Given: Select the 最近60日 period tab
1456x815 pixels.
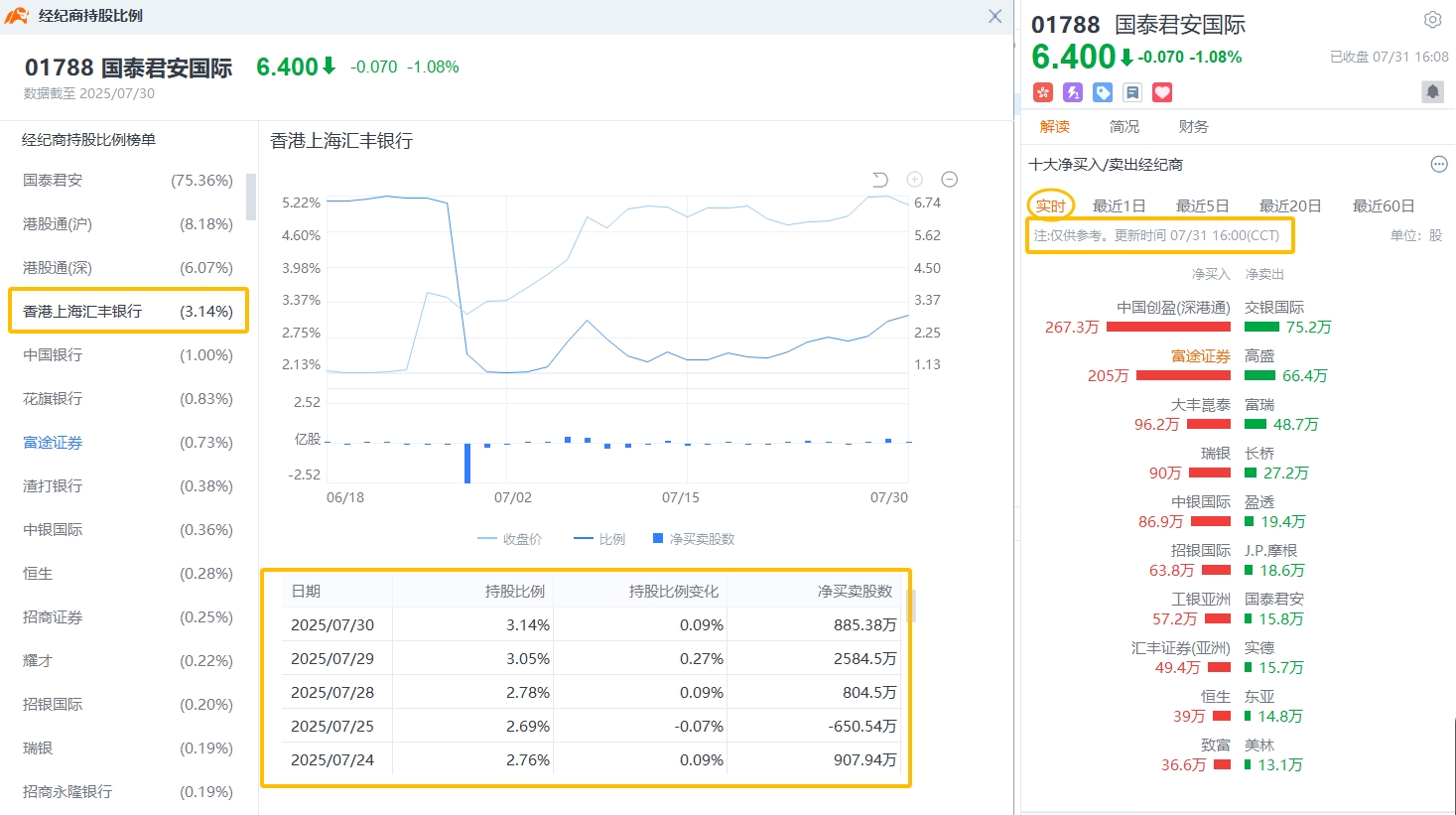Looking at the screenshot, I should 1384,206.
